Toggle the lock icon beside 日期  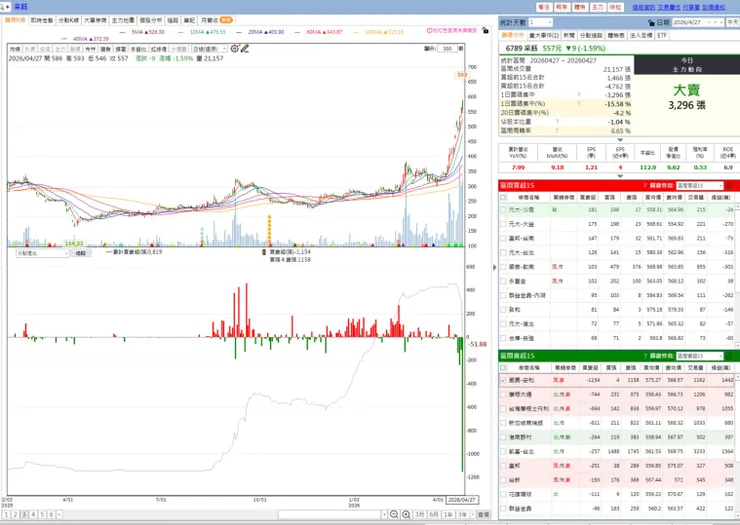(651, 23)
